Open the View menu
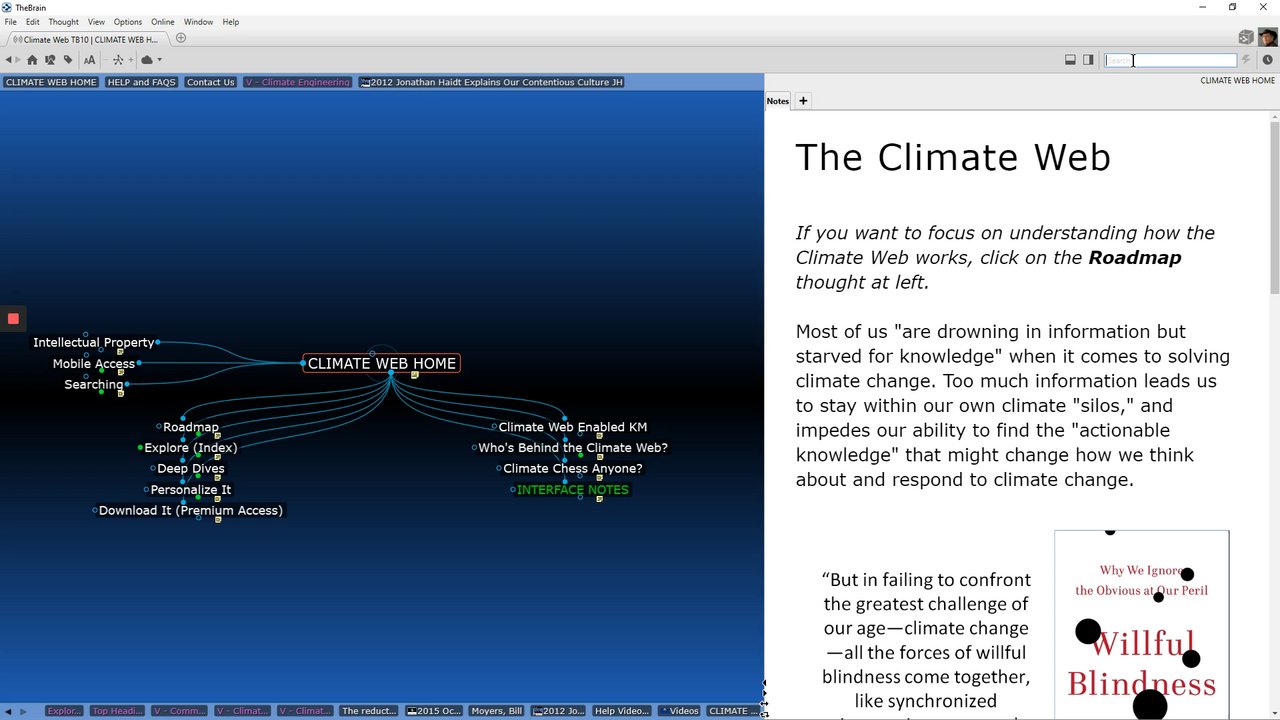This screenshot has width=1280, height=720. pyautogui.click(x=96, y=22)
